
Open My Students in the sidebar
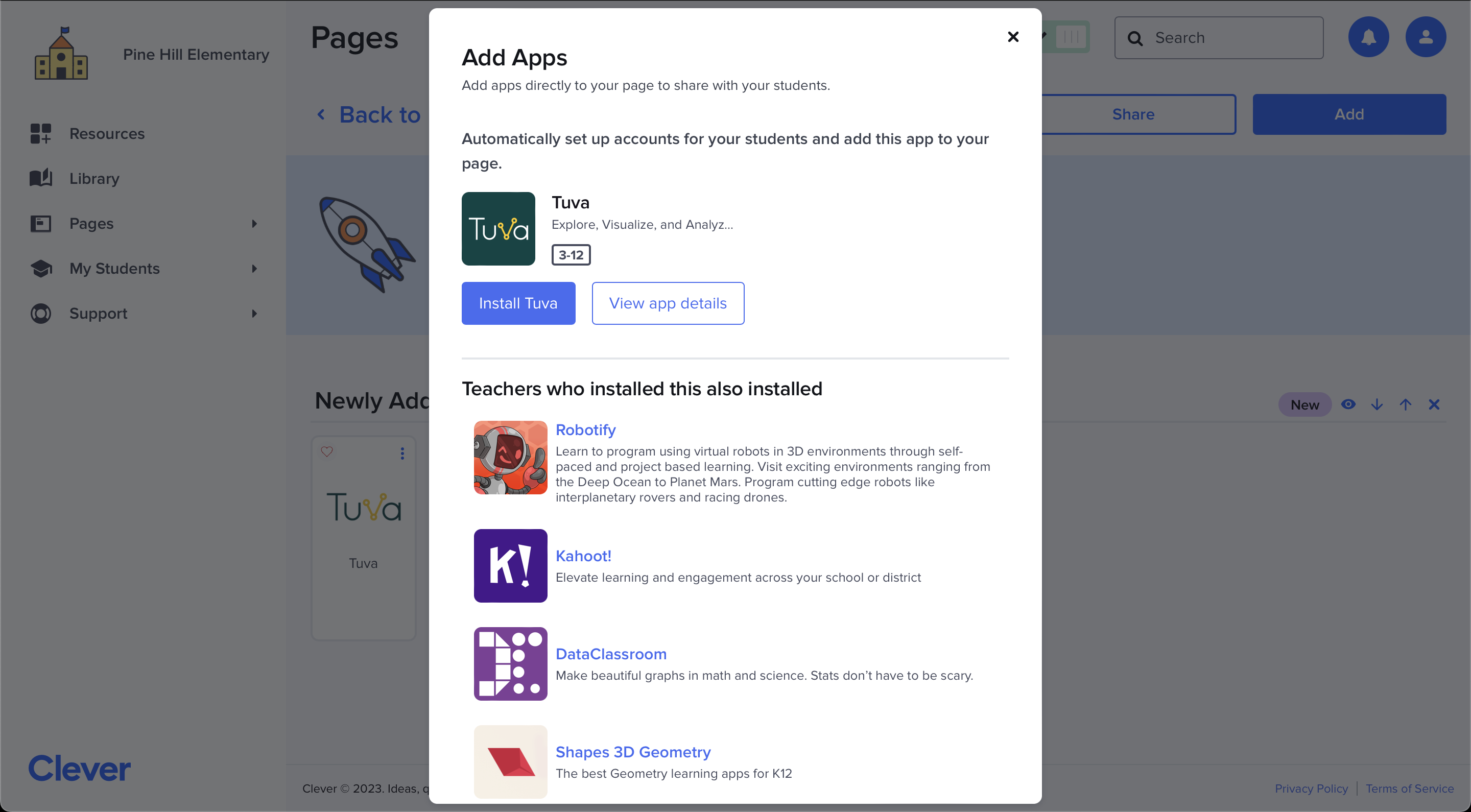pos(114,269)
